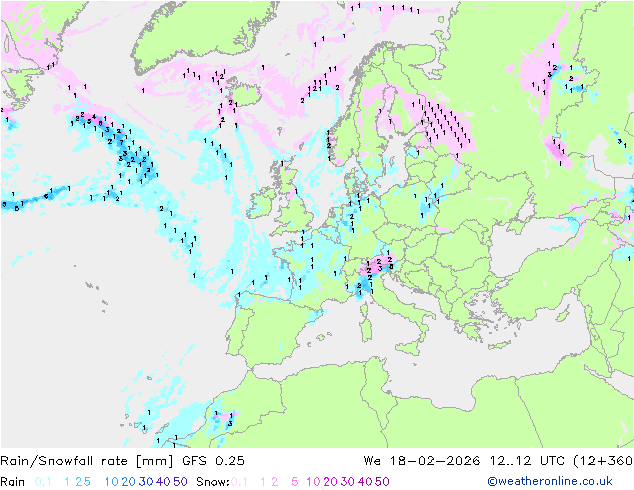Select the Snow 30 legend value
The image size is (634, 490).
[348, 482]
